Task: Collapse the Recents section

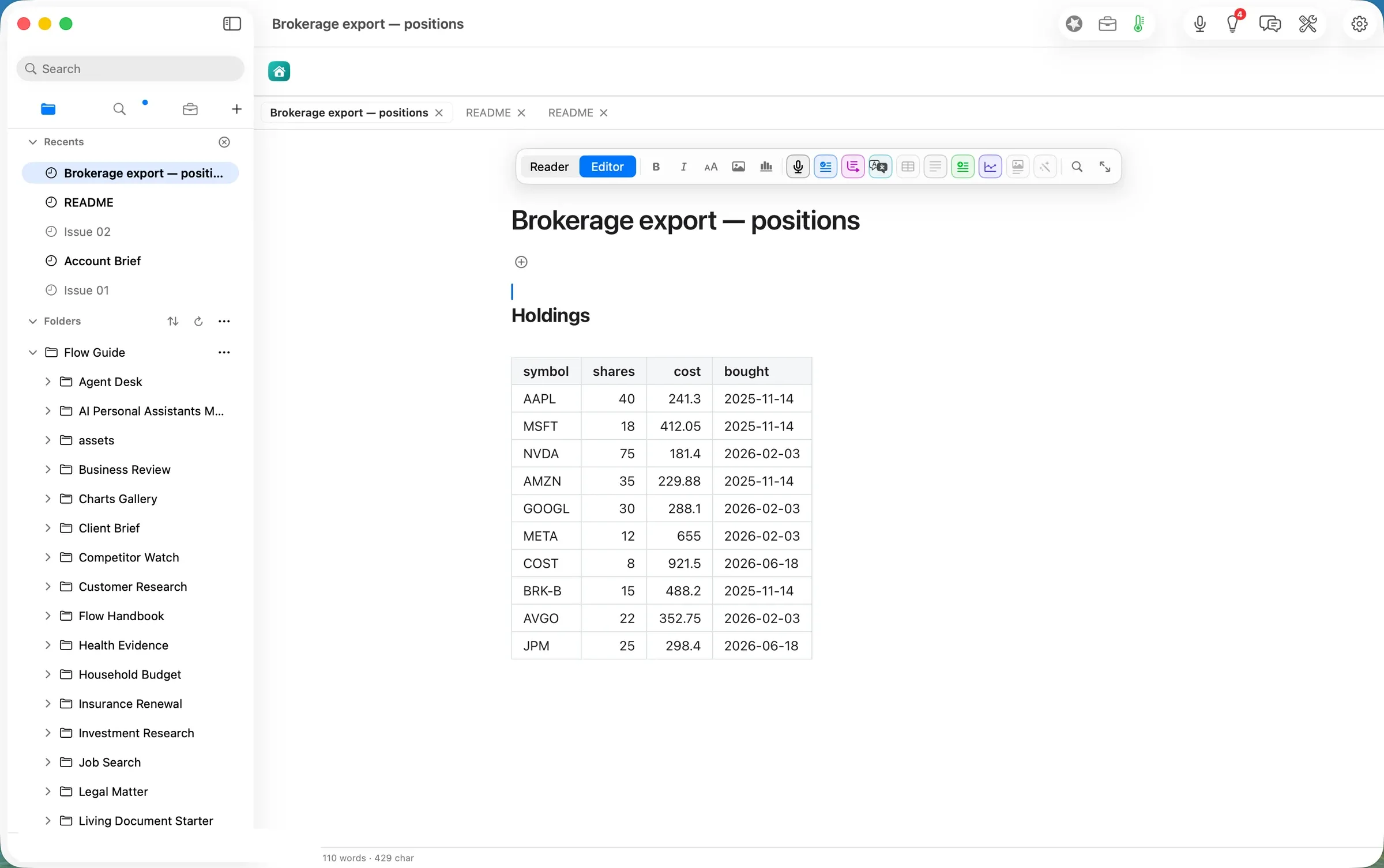Action: pyautogui.click(x=33, y=142)
